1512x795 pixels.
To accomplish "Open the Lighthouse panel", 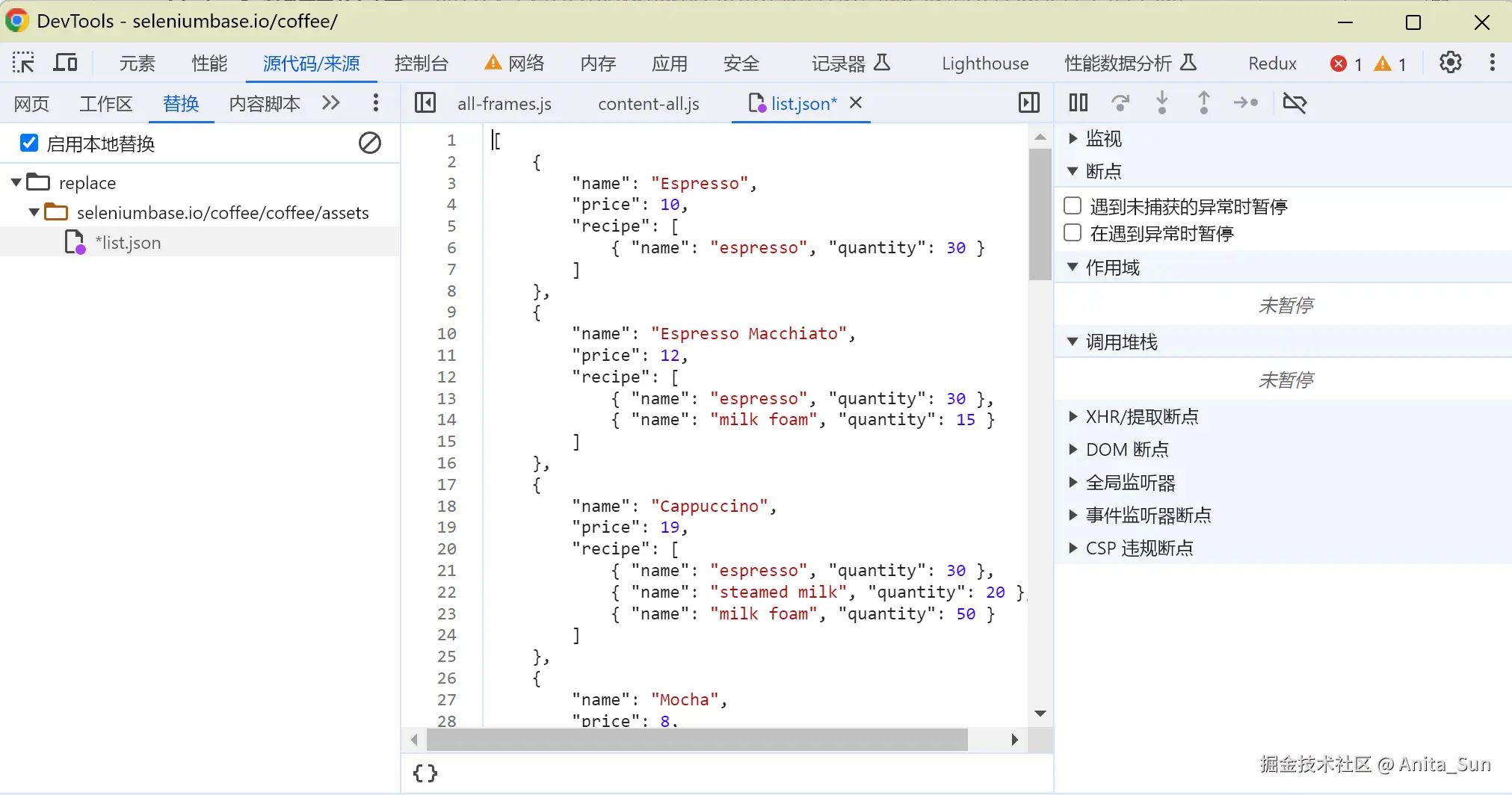I will pos(985,64).
